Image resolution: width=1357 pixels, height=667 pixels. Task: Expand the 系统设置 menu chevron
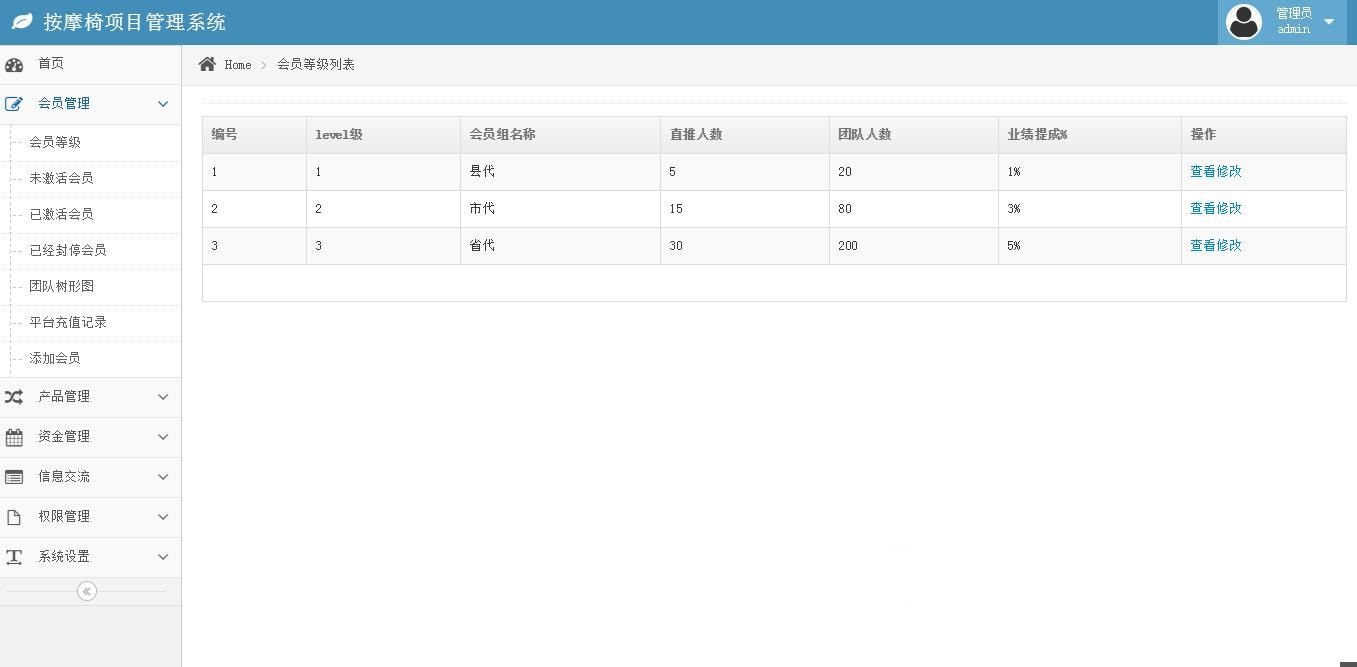pos(163,557)
